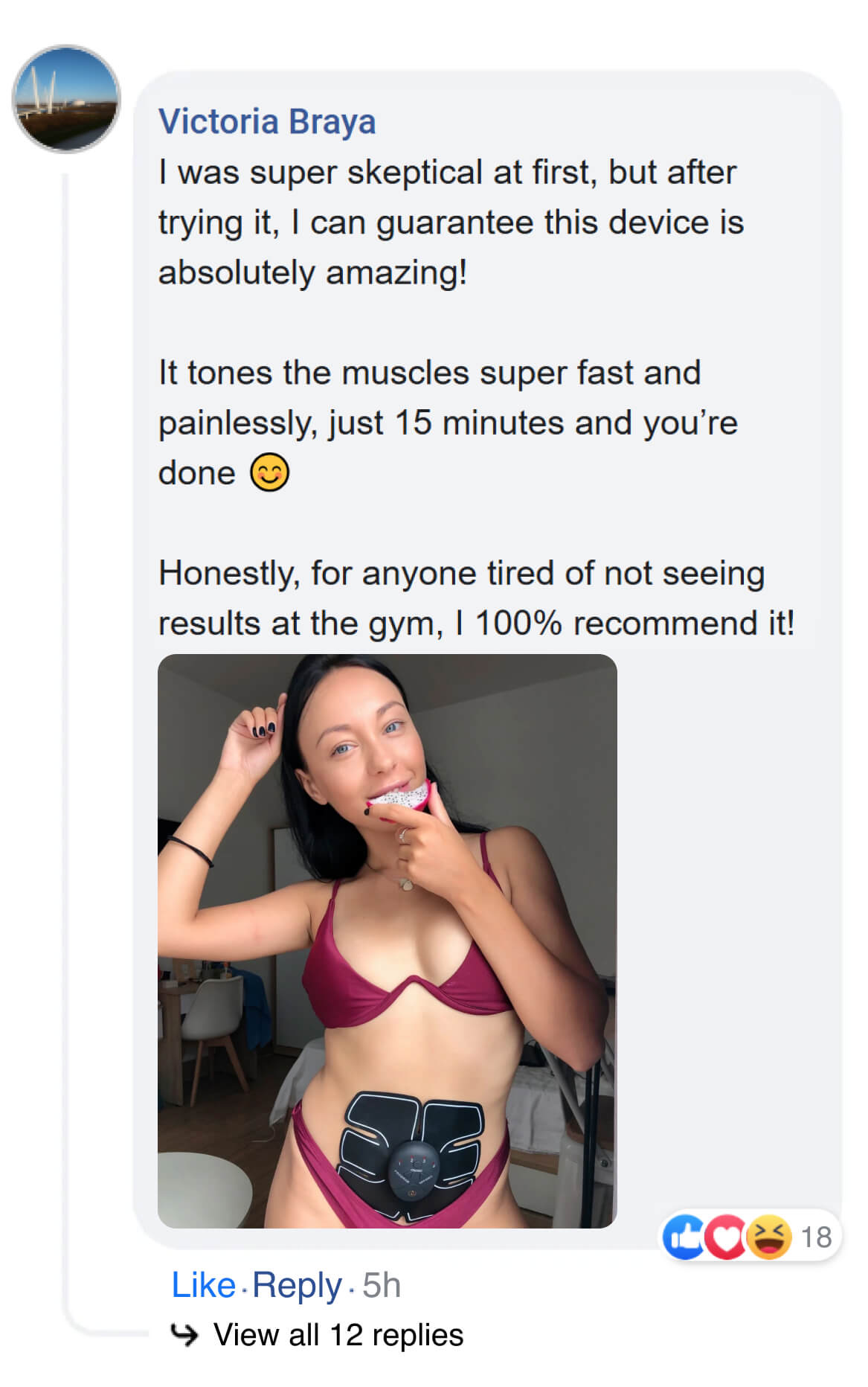Image resolution: width=868 pixels, height=1387 pixels.
Task: Click the smiling emoji after "done"
Action: click(x=269, y=473)
